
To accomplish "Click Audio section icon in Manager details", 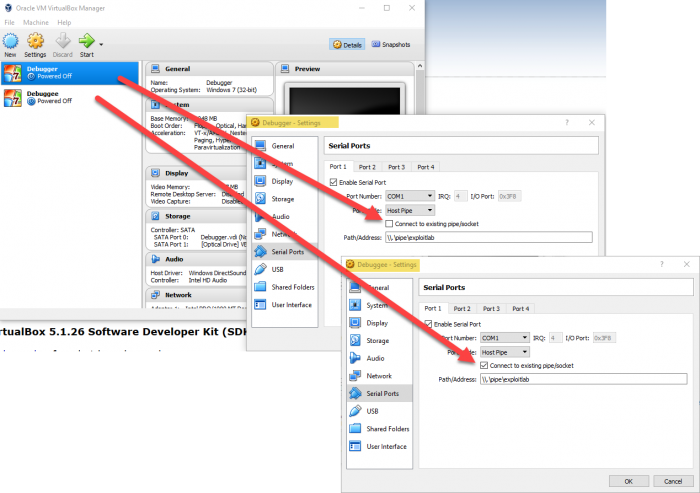I will (155, 259).
